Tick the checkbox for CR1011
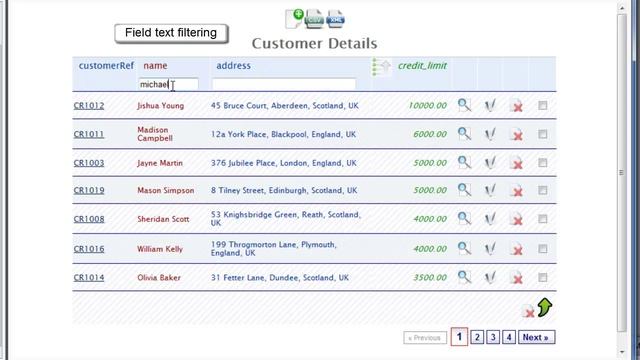The width and height of the screenshot is (640, 360). tap(542, 134)
